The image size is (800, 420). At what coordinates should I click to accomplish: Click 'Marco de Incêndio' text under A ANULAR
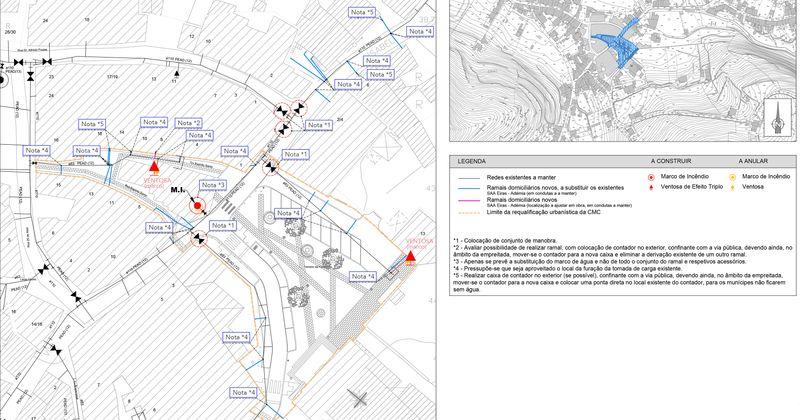tap(766, 177)
